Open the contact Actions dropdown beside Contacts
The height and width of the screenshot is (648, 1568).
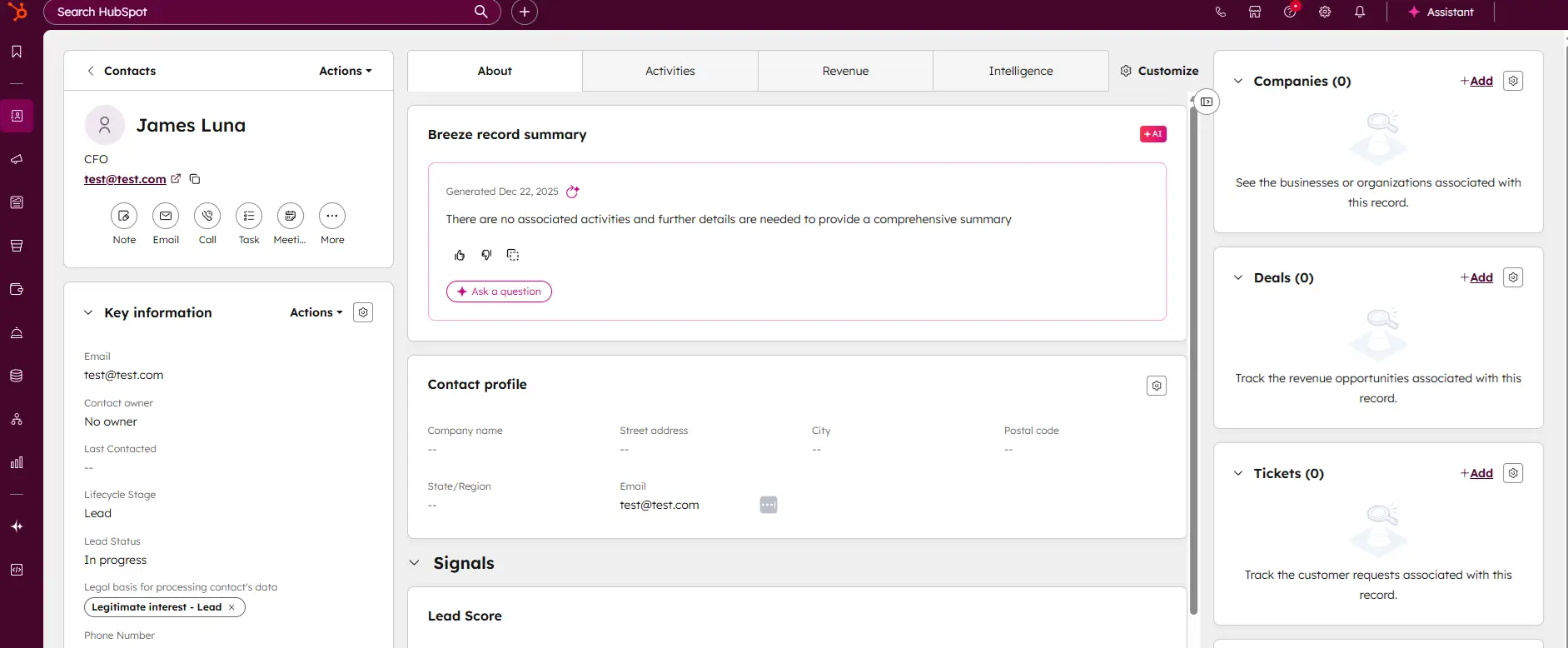coord(346,71)
